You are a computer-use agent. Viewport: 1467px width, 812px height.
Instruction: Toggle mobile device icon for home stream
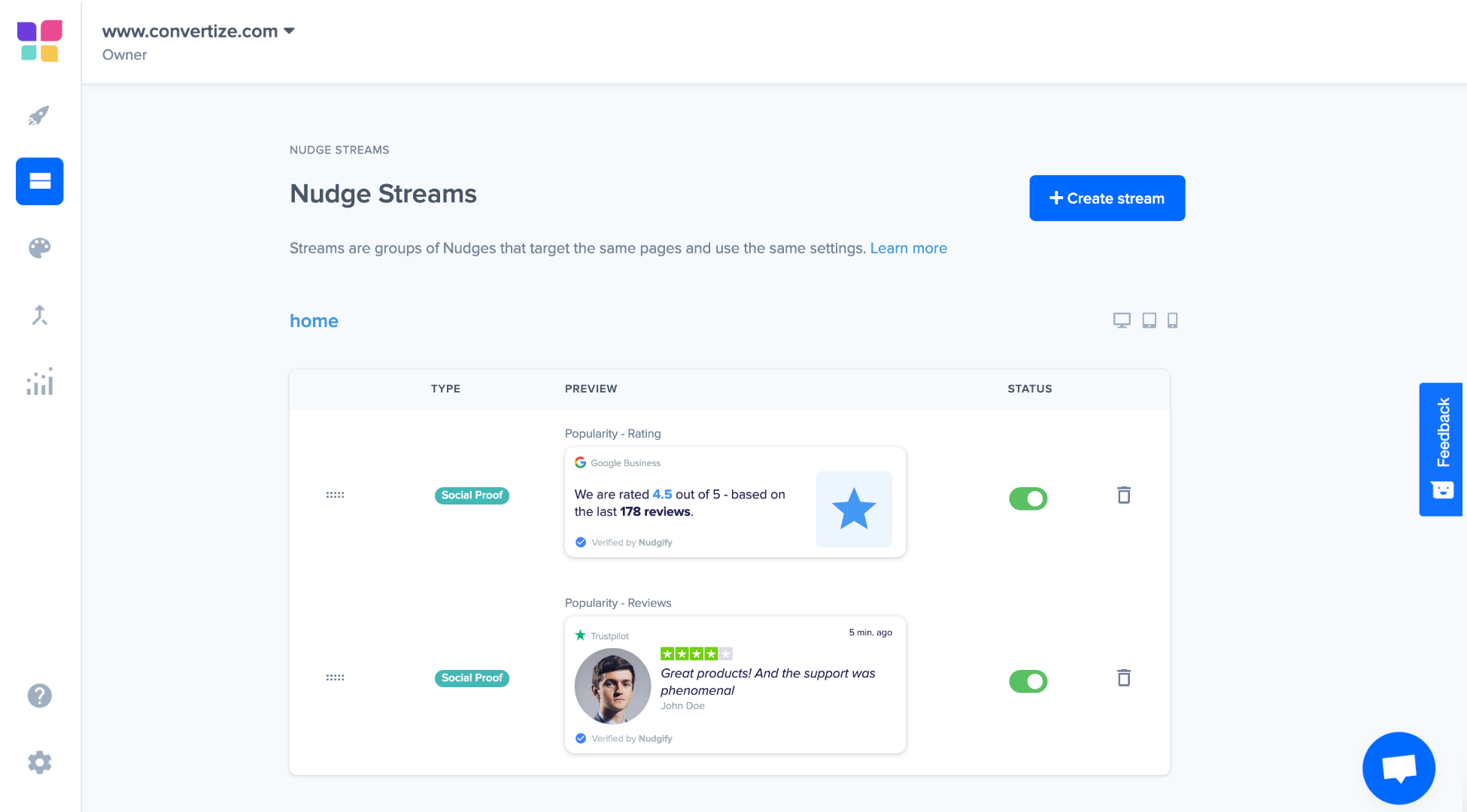click(1172, 320)
